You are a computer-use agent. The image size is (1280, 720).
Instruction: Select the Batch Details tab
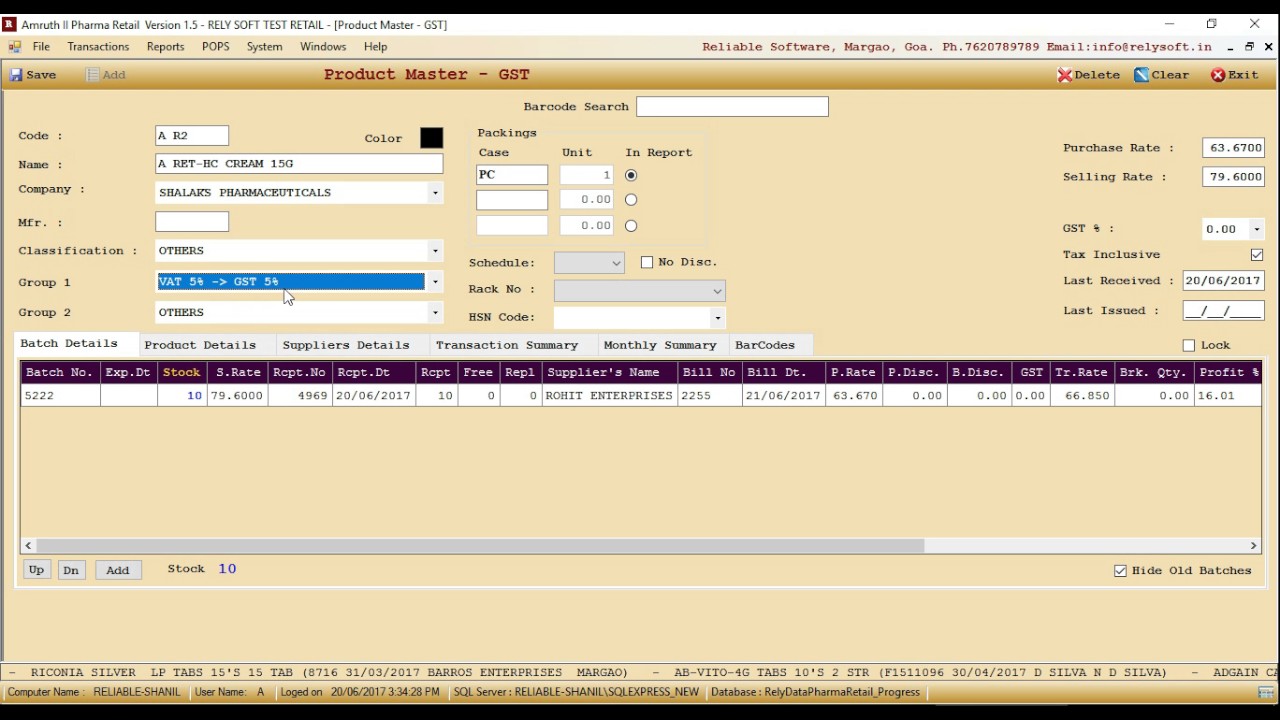pos(69,344)
